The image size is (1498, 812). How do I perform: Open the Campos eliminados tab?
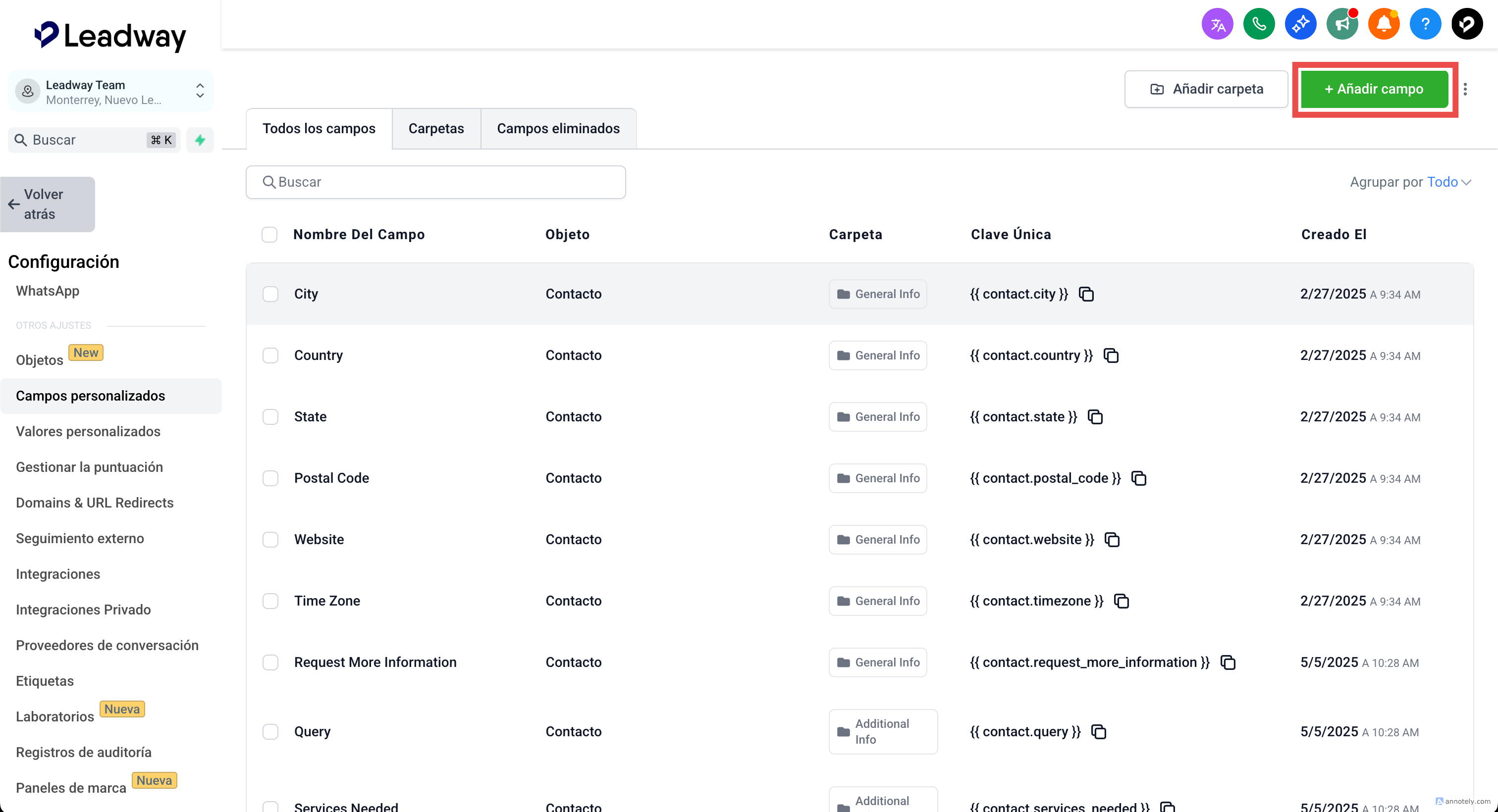point(558,128)
